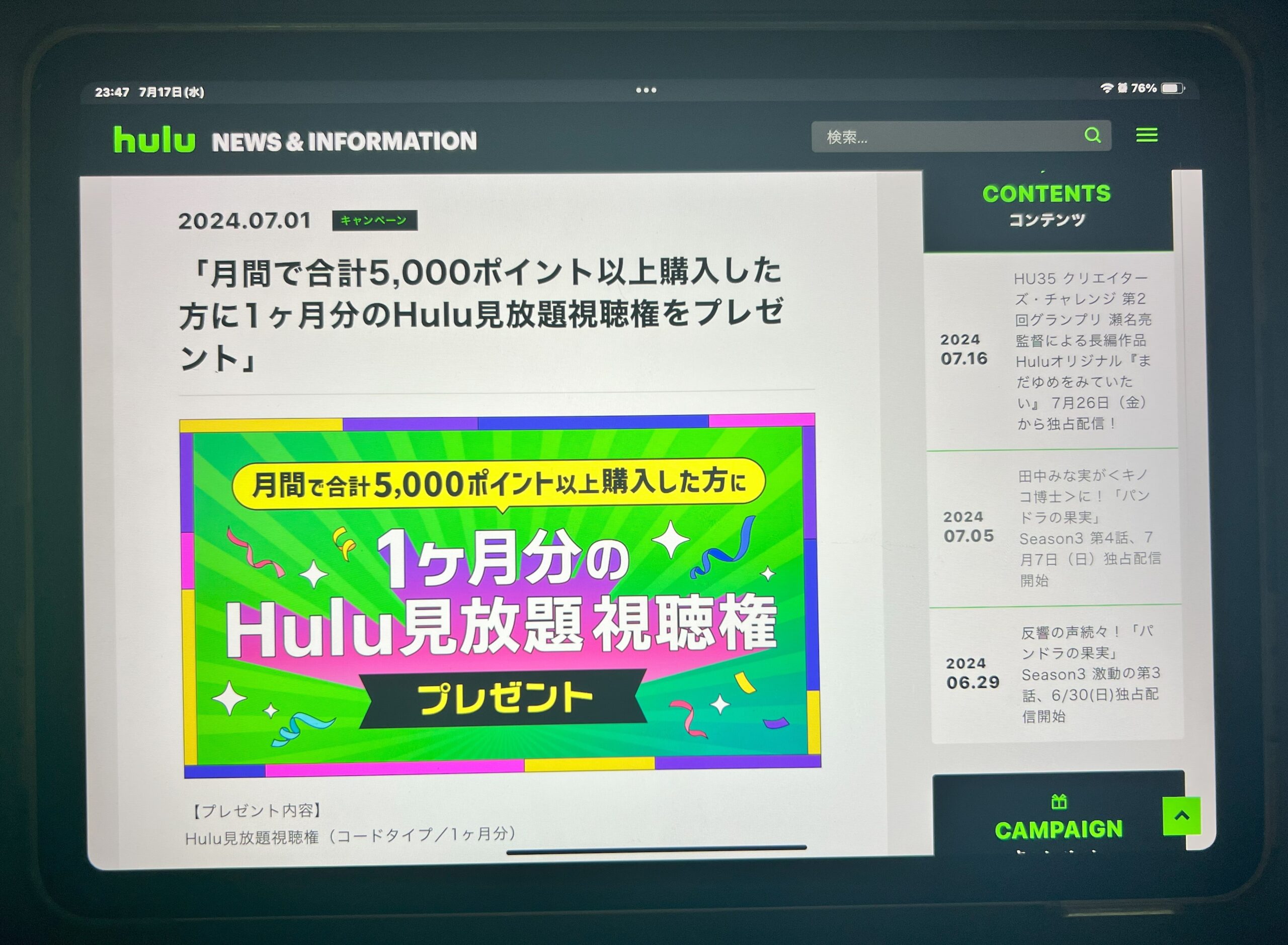
Task: Click the 5,000ポイント campaign banner image
Action: 501,595
